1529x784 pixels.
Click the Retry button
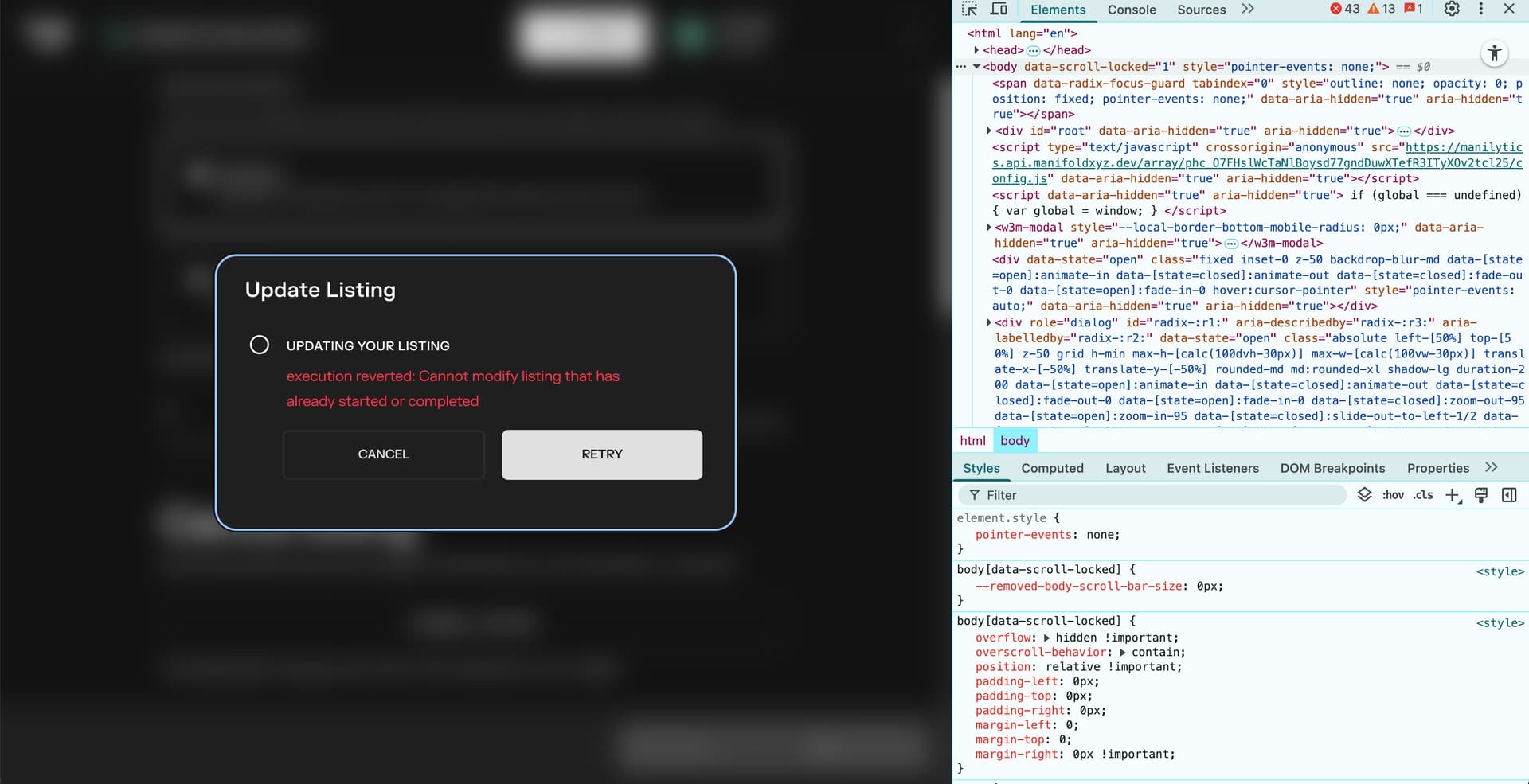(602, 454)
